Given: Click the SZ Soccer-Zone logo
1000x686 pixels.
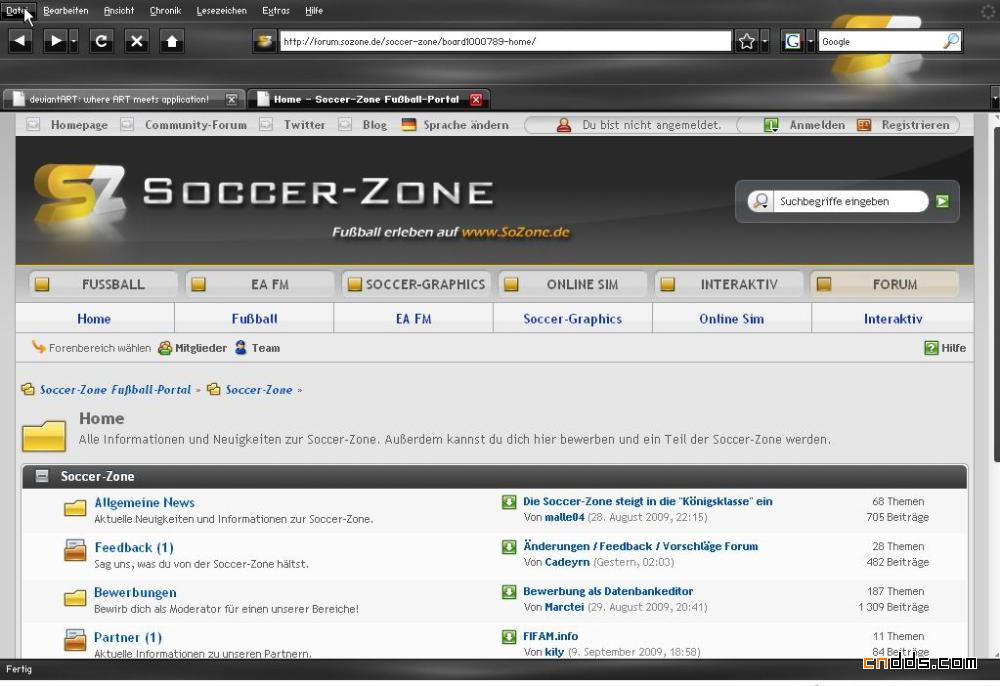Looking at the screenshot, I should tap(79, 194).
